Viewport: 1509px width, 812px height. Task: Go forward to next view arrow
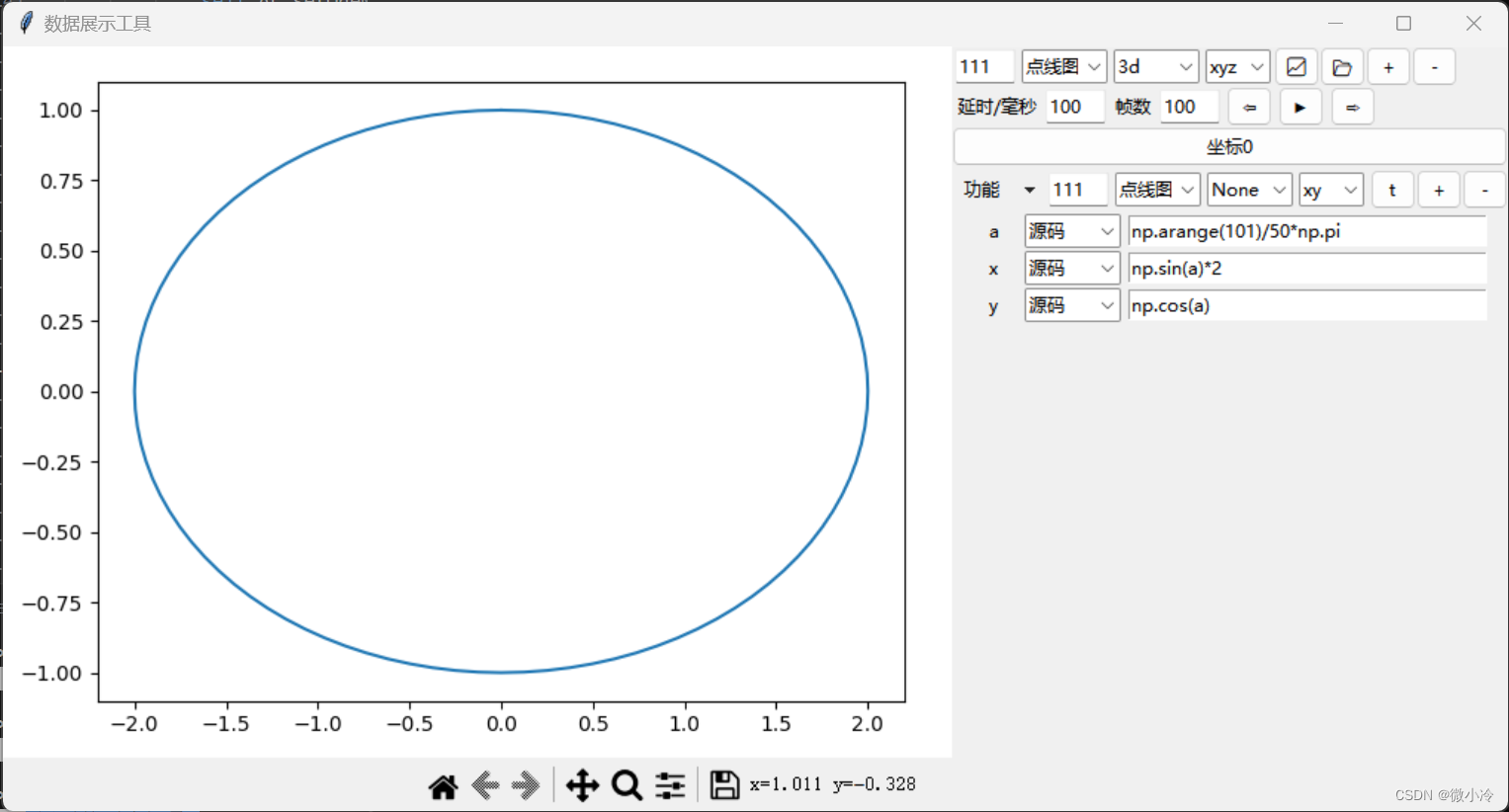click(x=526, y=785)
